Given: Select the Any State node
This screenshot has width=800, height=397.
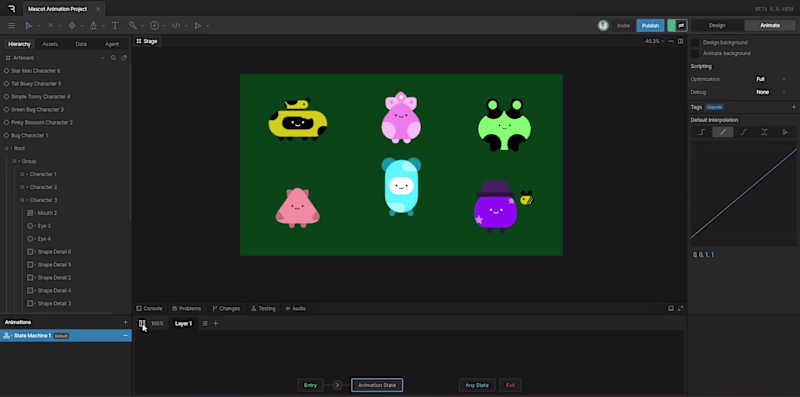Looking at the screenshot, I should (477, 385).
